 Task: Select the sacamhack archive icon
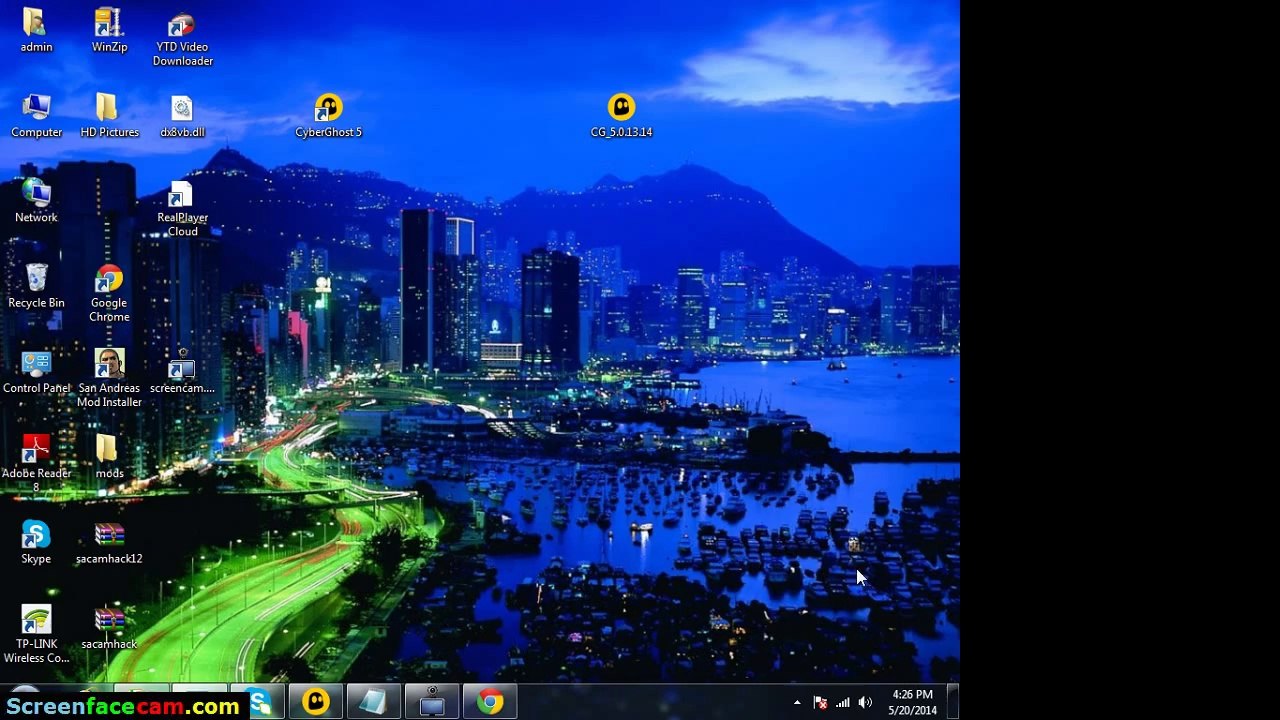[109, 628]
